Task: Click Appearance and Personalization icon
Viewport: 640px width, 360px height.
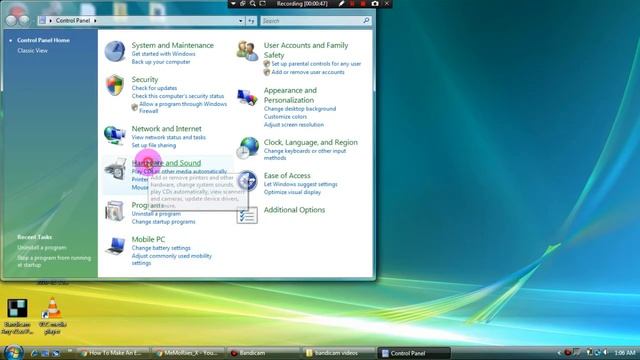Action: click(x=247, y=97)
